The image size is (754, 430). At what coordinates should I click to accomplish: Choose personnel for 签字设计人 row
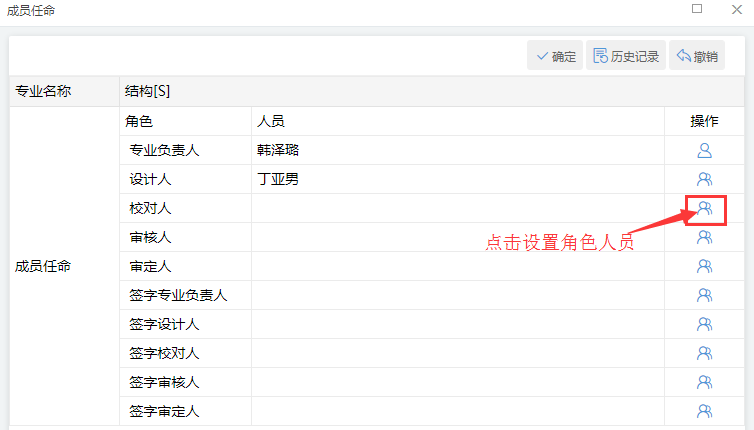point(704,324)
